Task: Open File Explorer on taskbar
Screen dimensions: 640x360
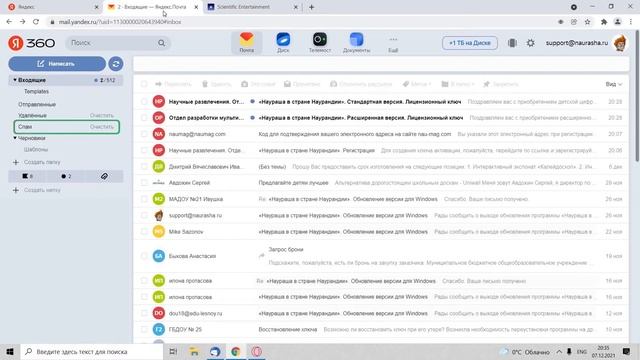Action: 194,351
